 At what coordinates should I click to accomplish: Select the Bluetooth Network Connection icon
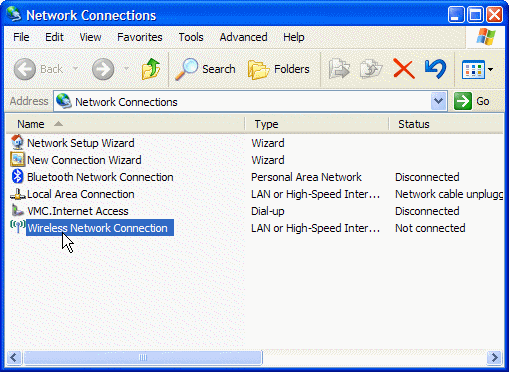click(x=17, y=177)
